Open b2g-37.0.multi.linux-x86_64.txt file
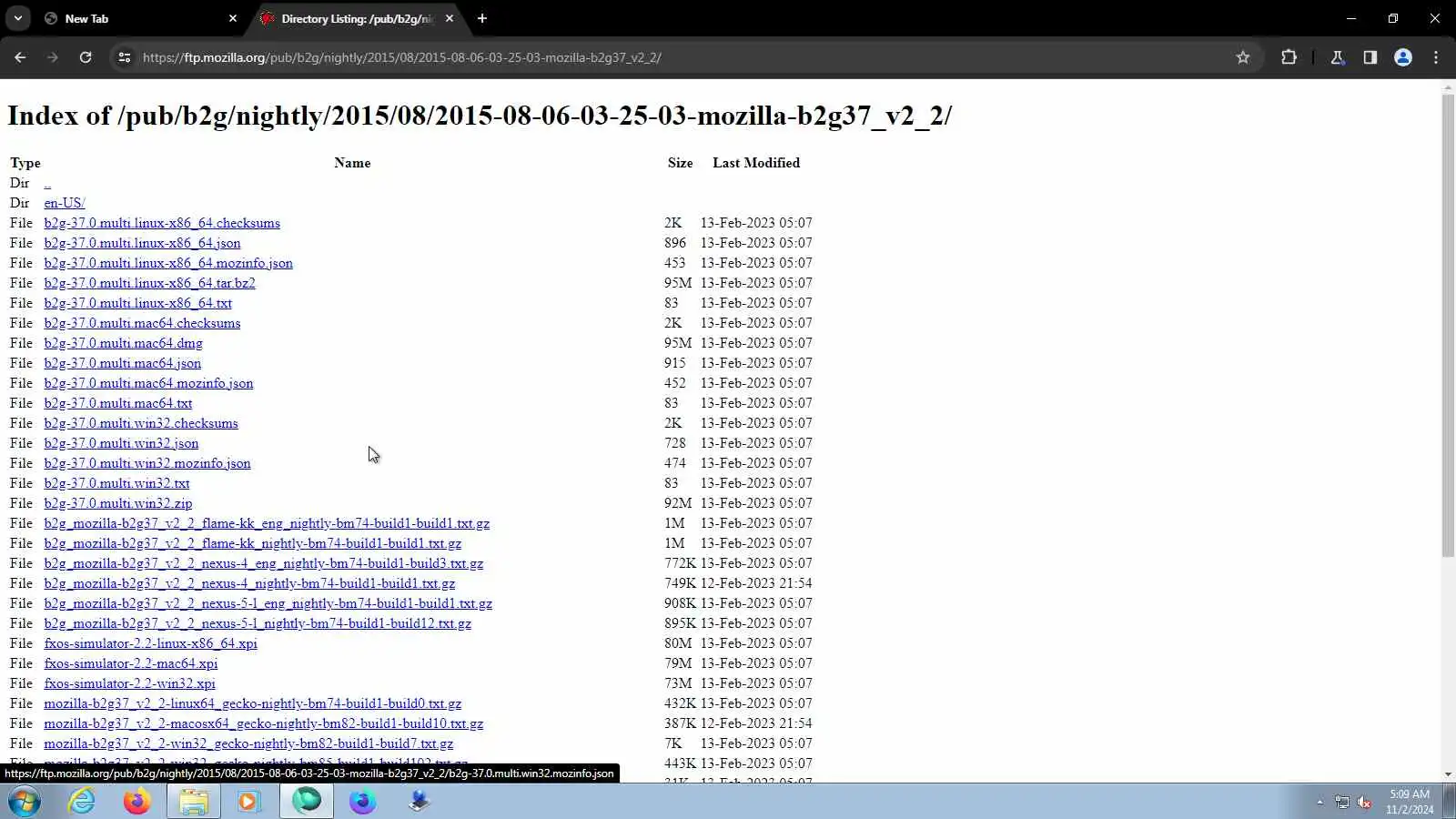Screen dimensions: 1456x819 pos(137,303)
